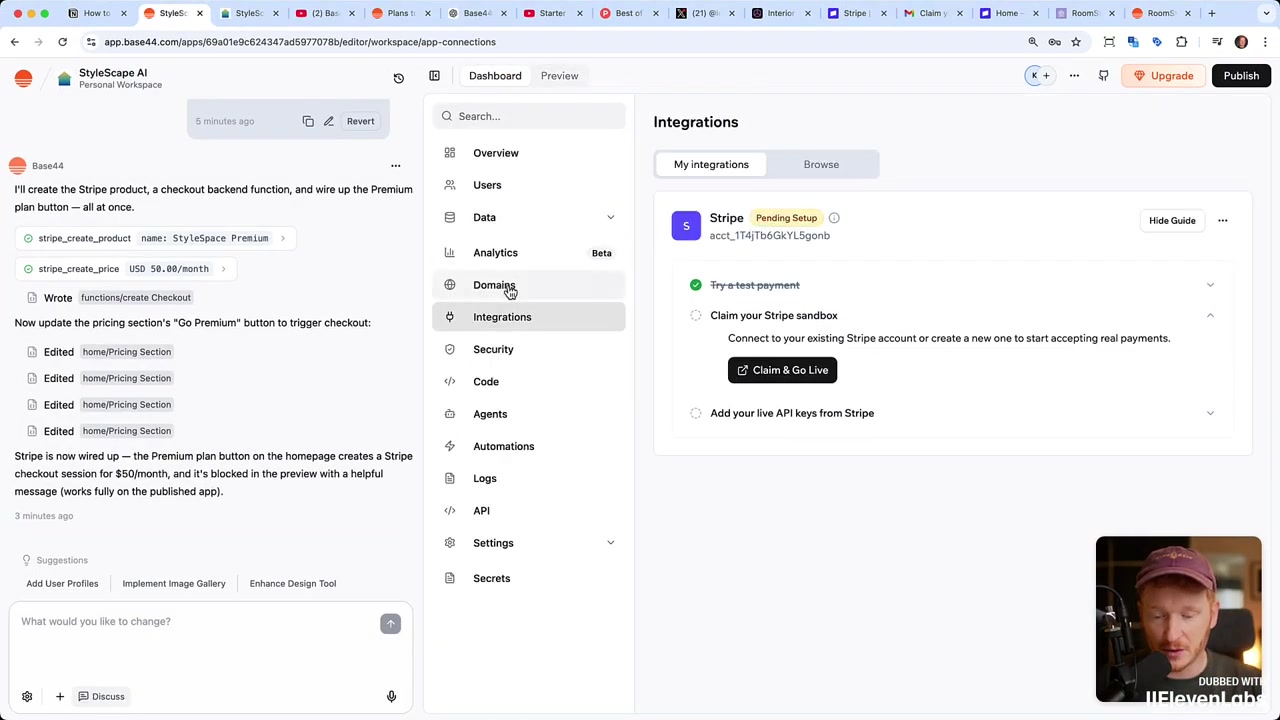Collapse Claim your Stripe sandbox step

tap(1210, 315)
